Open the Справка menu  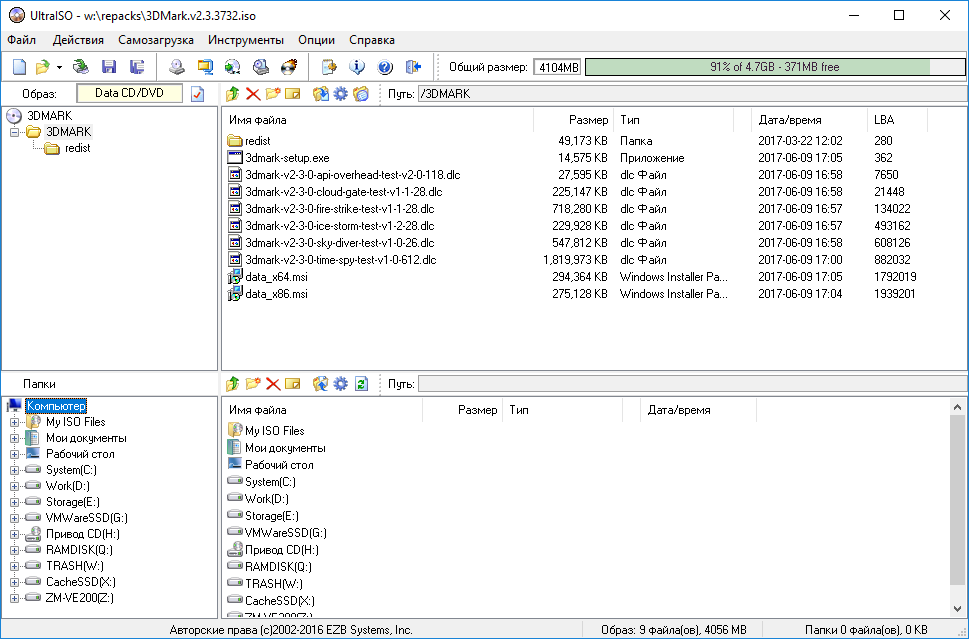[x=371, y=40]
